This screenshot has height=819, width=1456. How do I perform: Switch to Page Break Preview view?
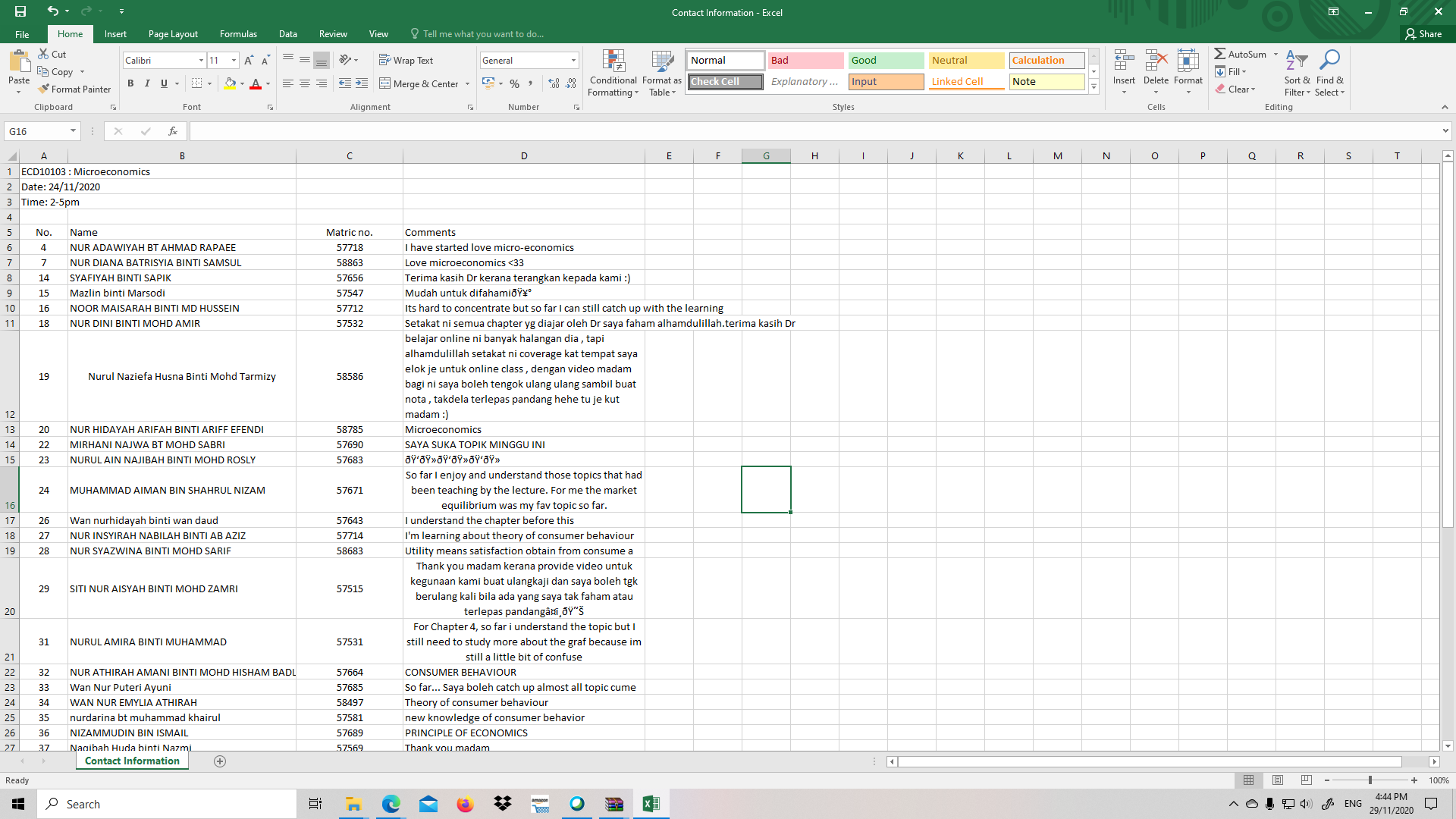tap(1306, 780)
